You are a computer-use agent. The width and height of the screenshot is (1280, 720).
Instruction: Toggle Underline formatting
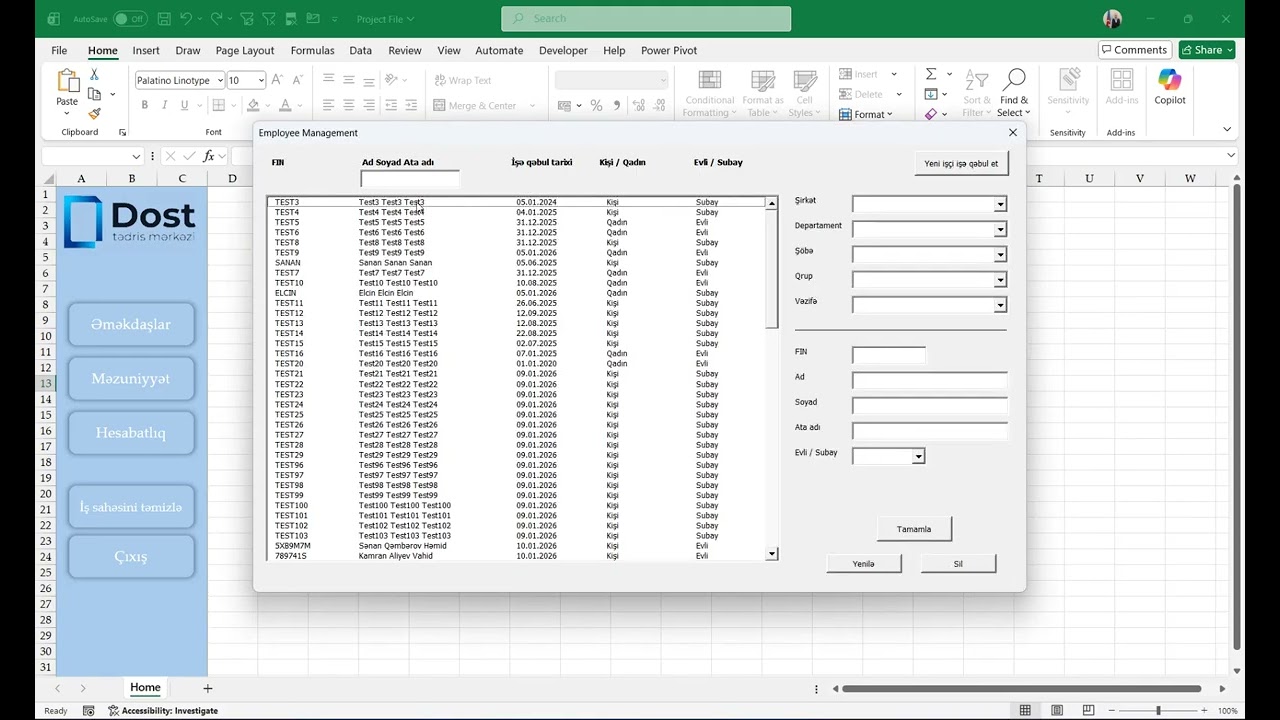185,105
